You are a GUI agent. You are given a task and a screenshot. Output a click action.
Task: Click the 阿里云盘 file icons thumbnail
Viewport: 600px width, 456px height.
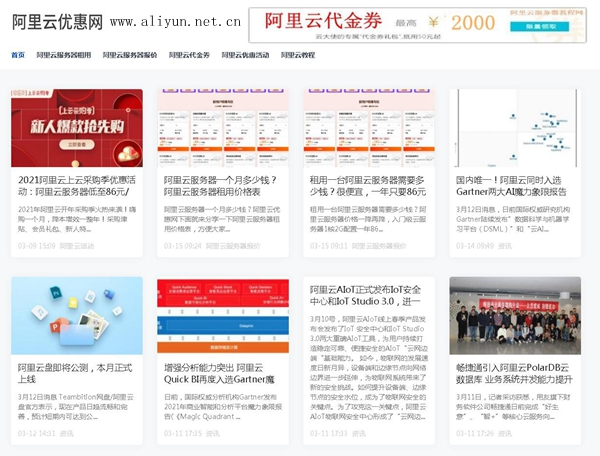(x=77, y=316)
